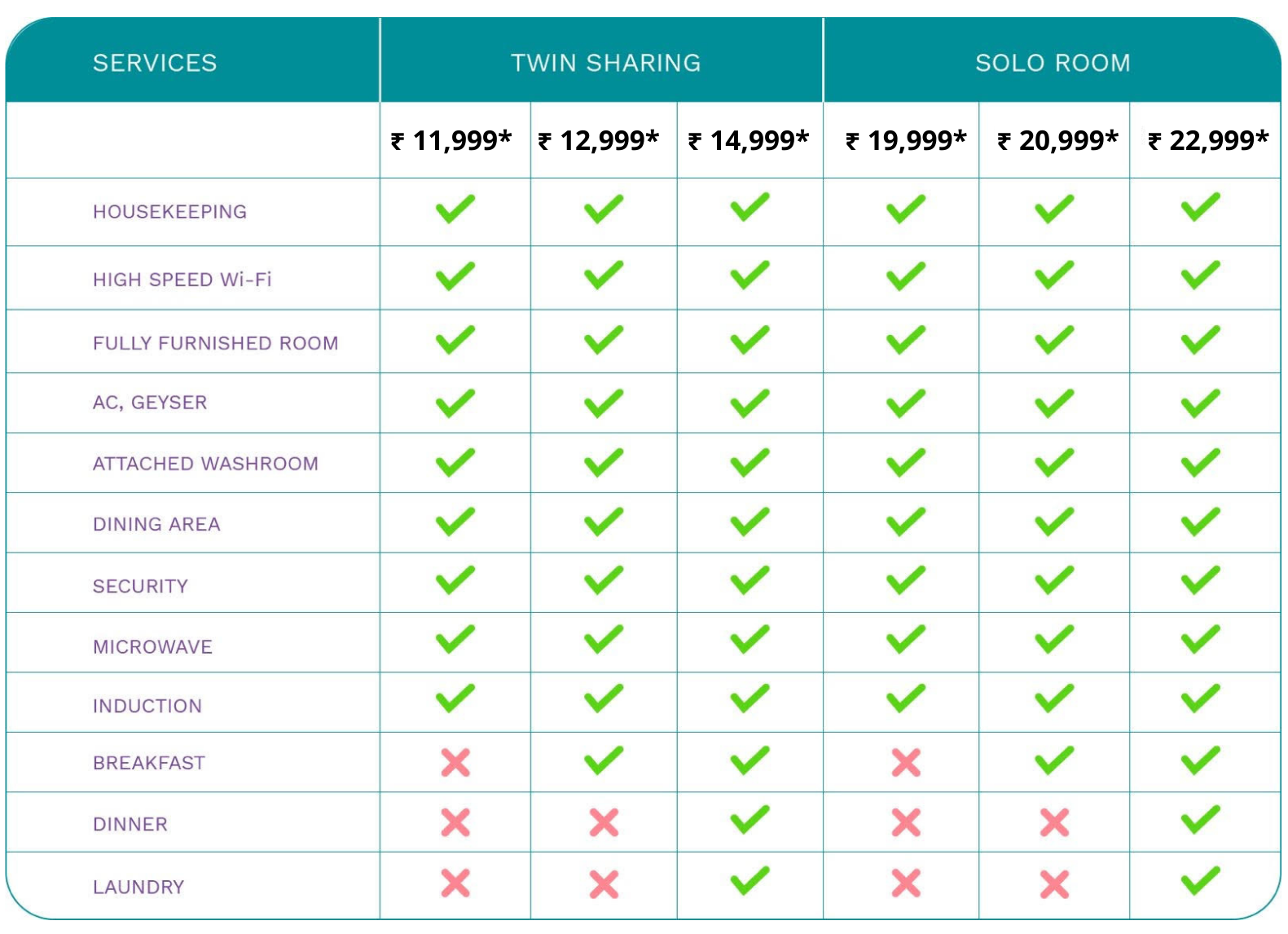This screenshot has width=1288, height=934.
Task: Select the ₹ 14,999* twin sharing price
Action: (x=749, y=140)
